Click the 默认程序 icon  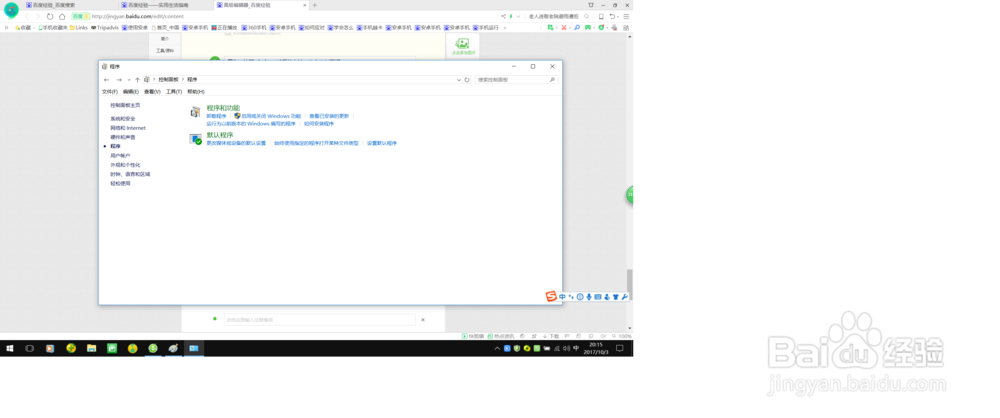[195, 139]
